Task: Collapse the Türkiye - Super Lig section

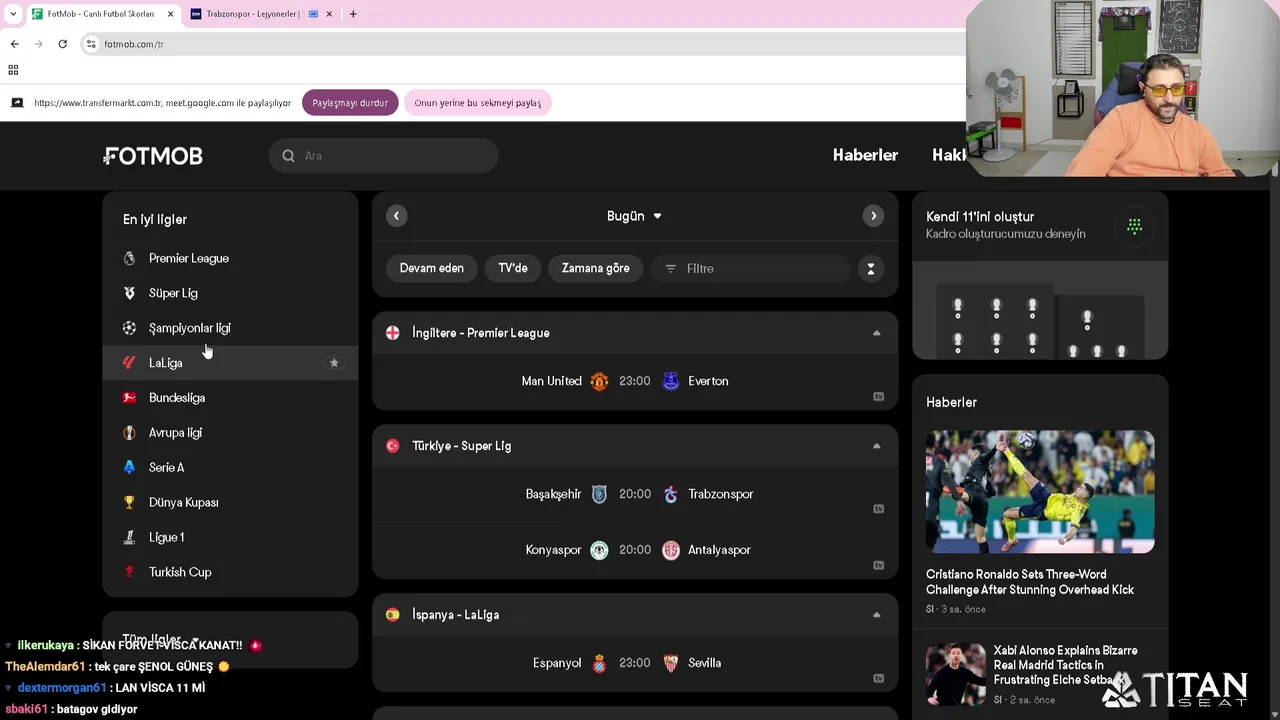Action: click(x=876, y=446)
